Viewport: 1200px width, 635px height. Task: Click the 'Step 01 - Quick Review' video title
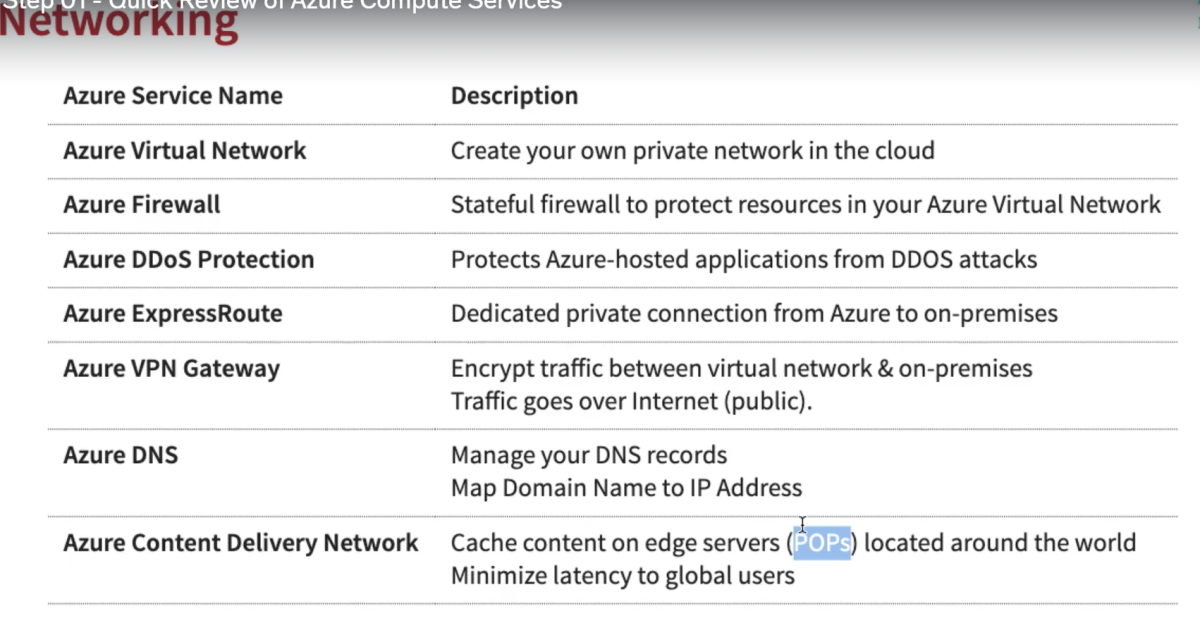pyautogui.click(x=282, y=5)
